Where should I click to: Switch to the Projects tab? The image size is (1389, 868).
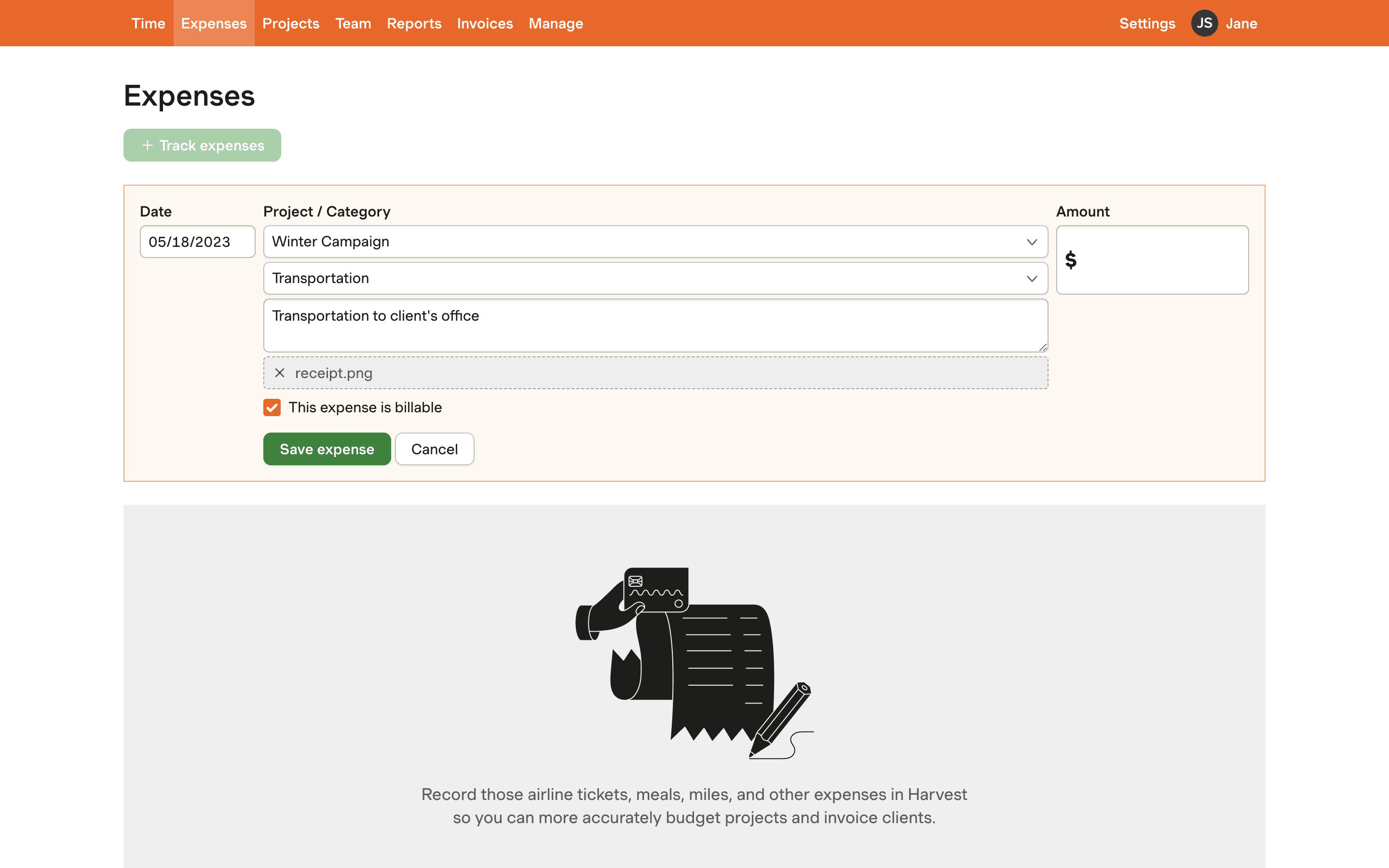[290, 24]
